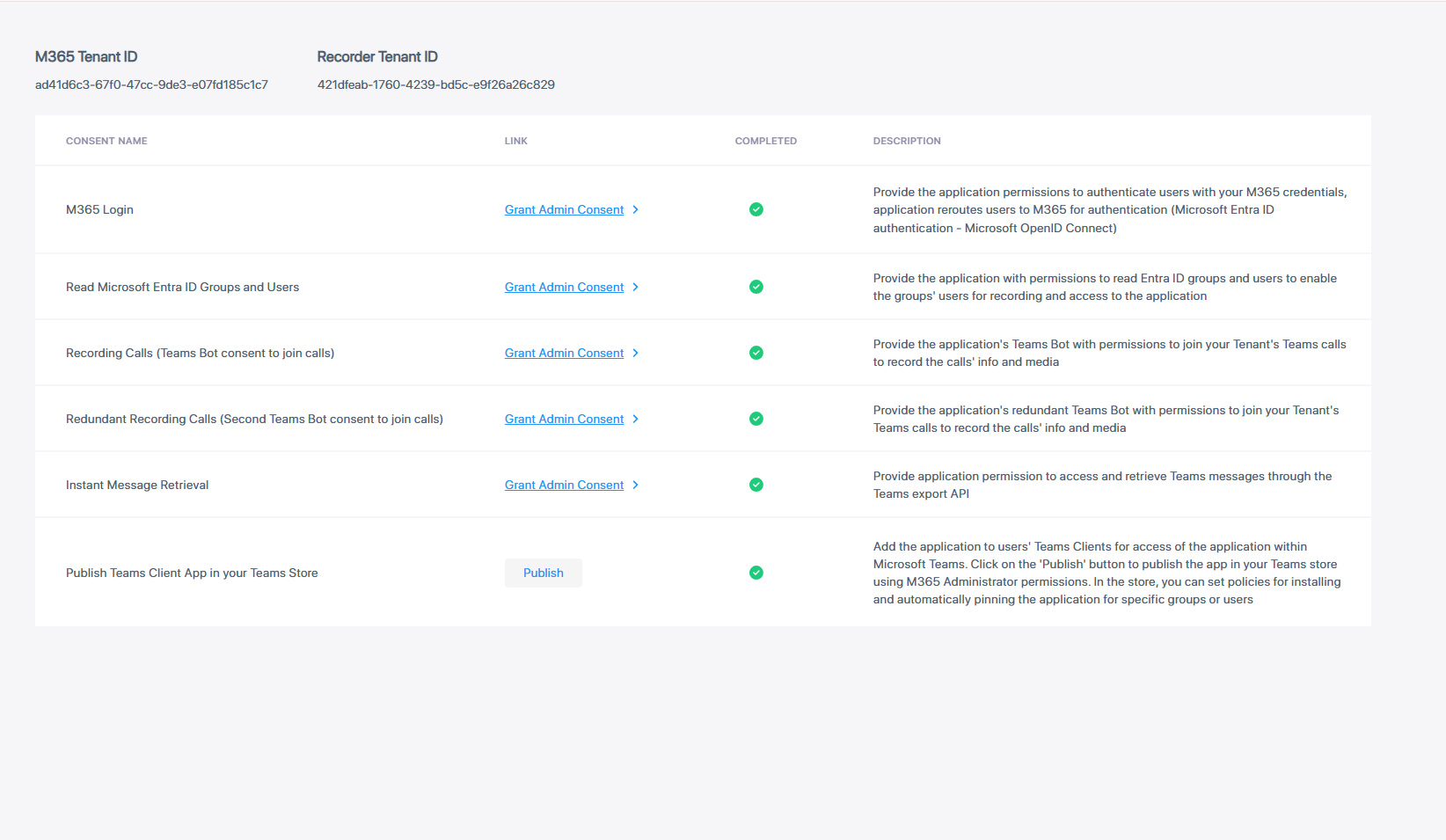Click the M365 Tenant ID value

click(x=151, y=84)
